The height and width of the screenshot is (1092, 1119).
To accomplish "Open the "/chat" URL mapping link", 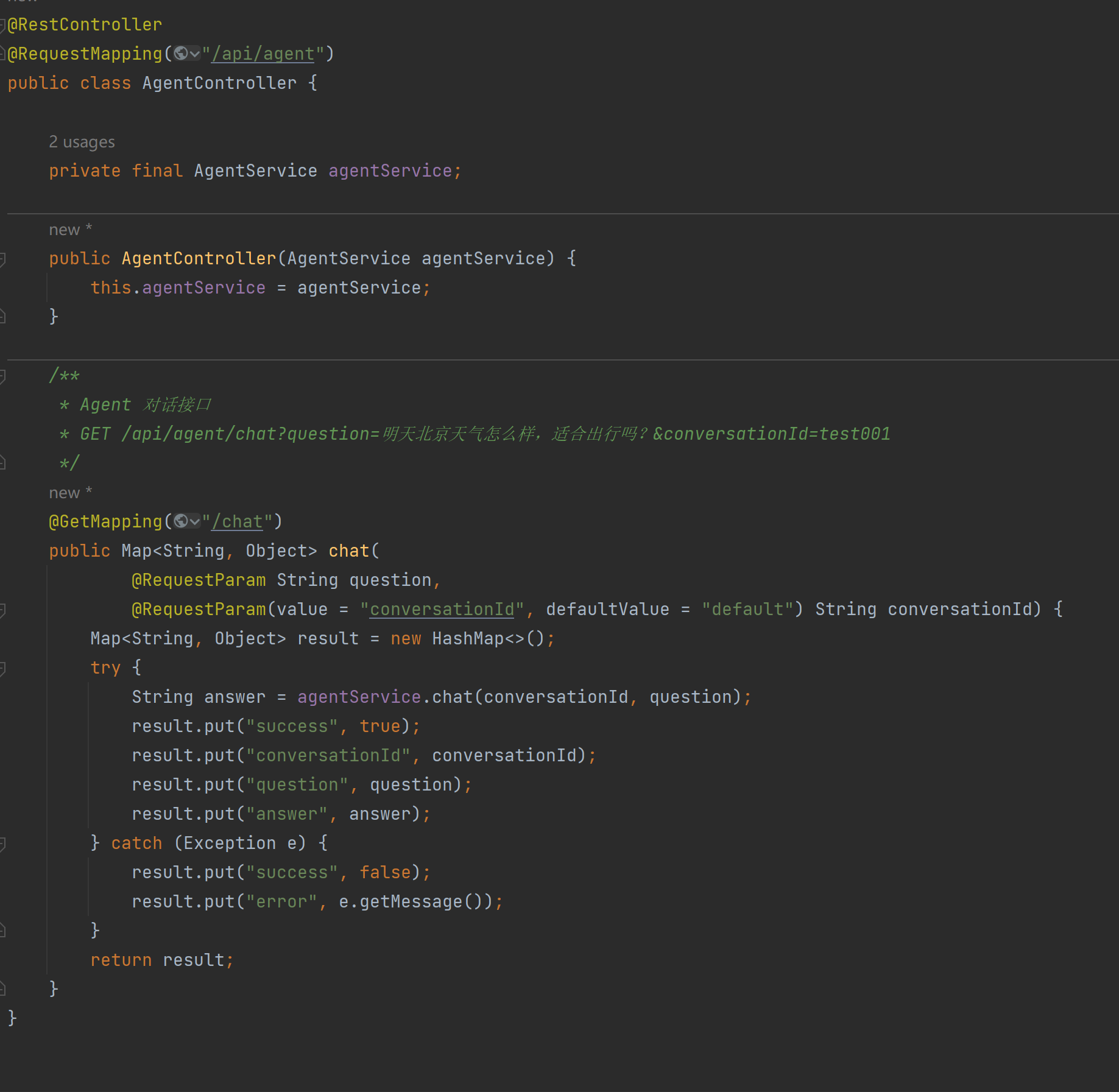I will coord(237,522).
